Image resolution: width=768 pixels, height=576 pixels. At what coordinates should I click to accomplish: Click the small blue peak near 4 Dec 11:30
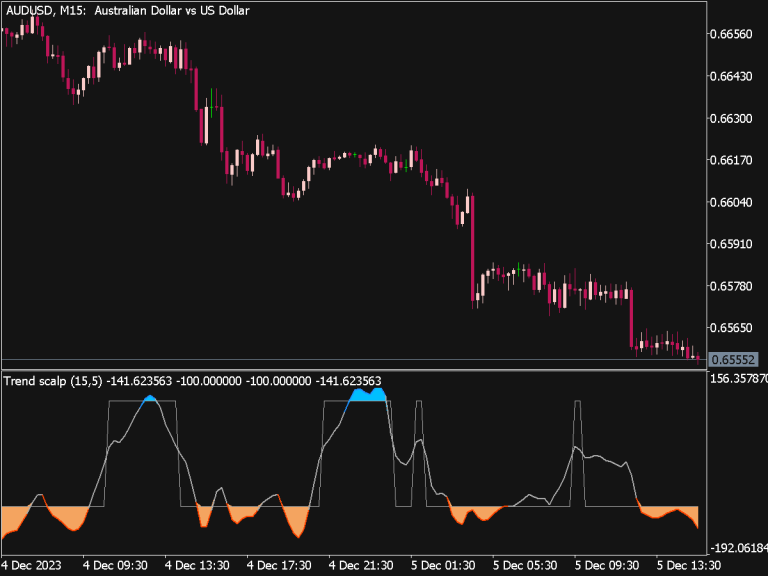(150, 399)
